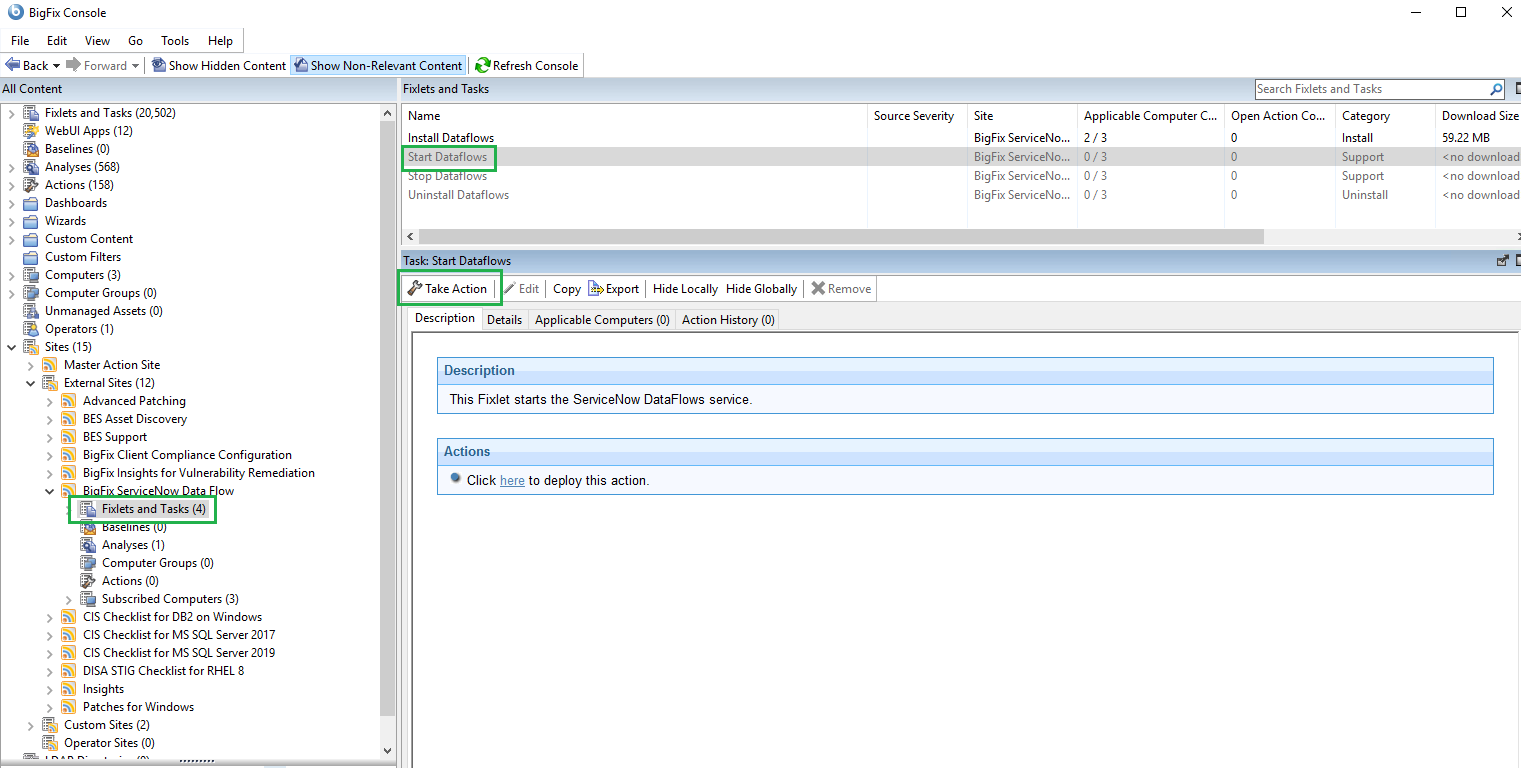Select the Stop Dataflows row
The height and width of the screenshot is (768, 1521).
click(x=961, y=176)
